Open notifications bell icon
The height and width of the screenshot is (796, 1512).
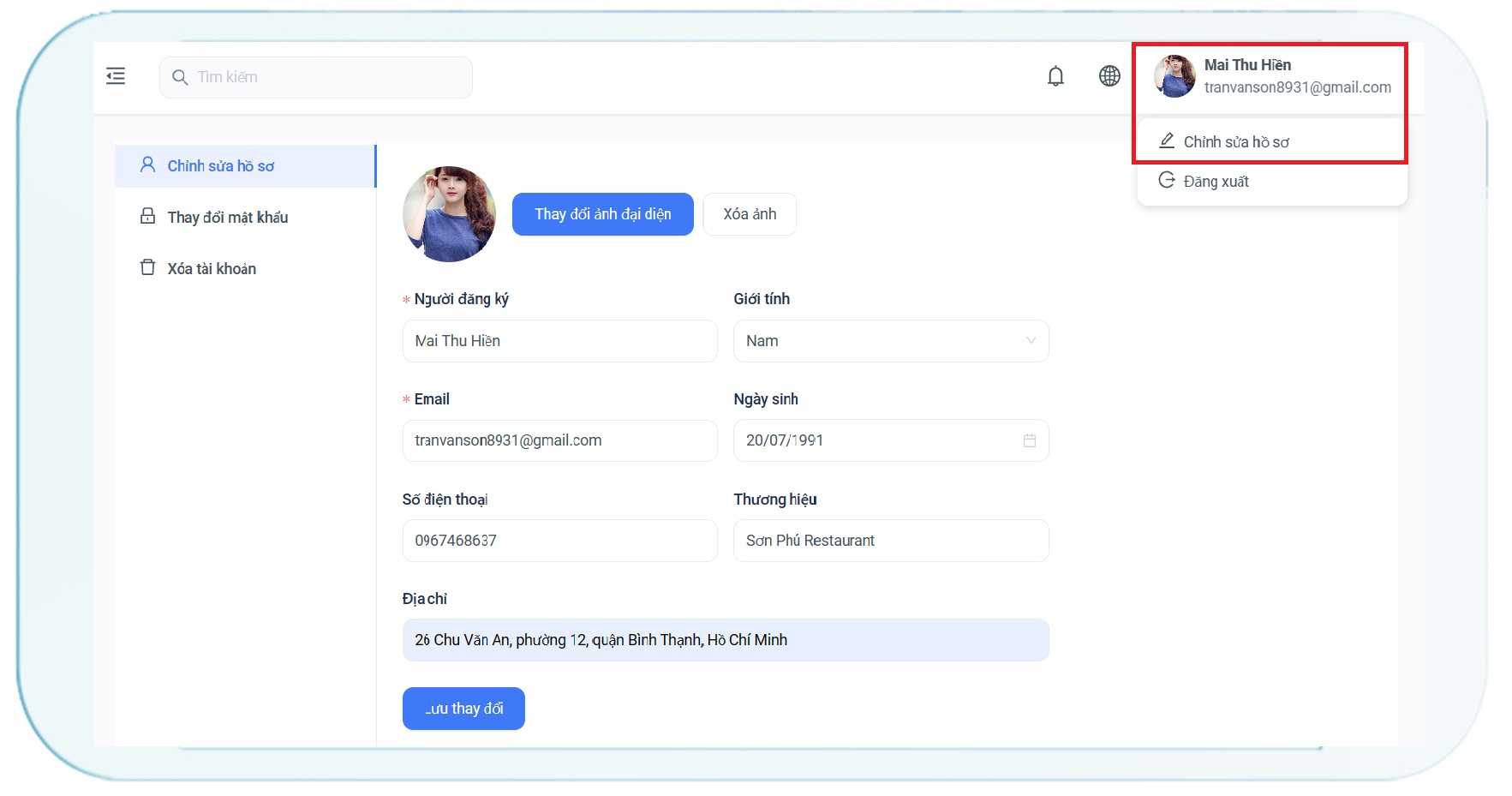point(1055,76)
